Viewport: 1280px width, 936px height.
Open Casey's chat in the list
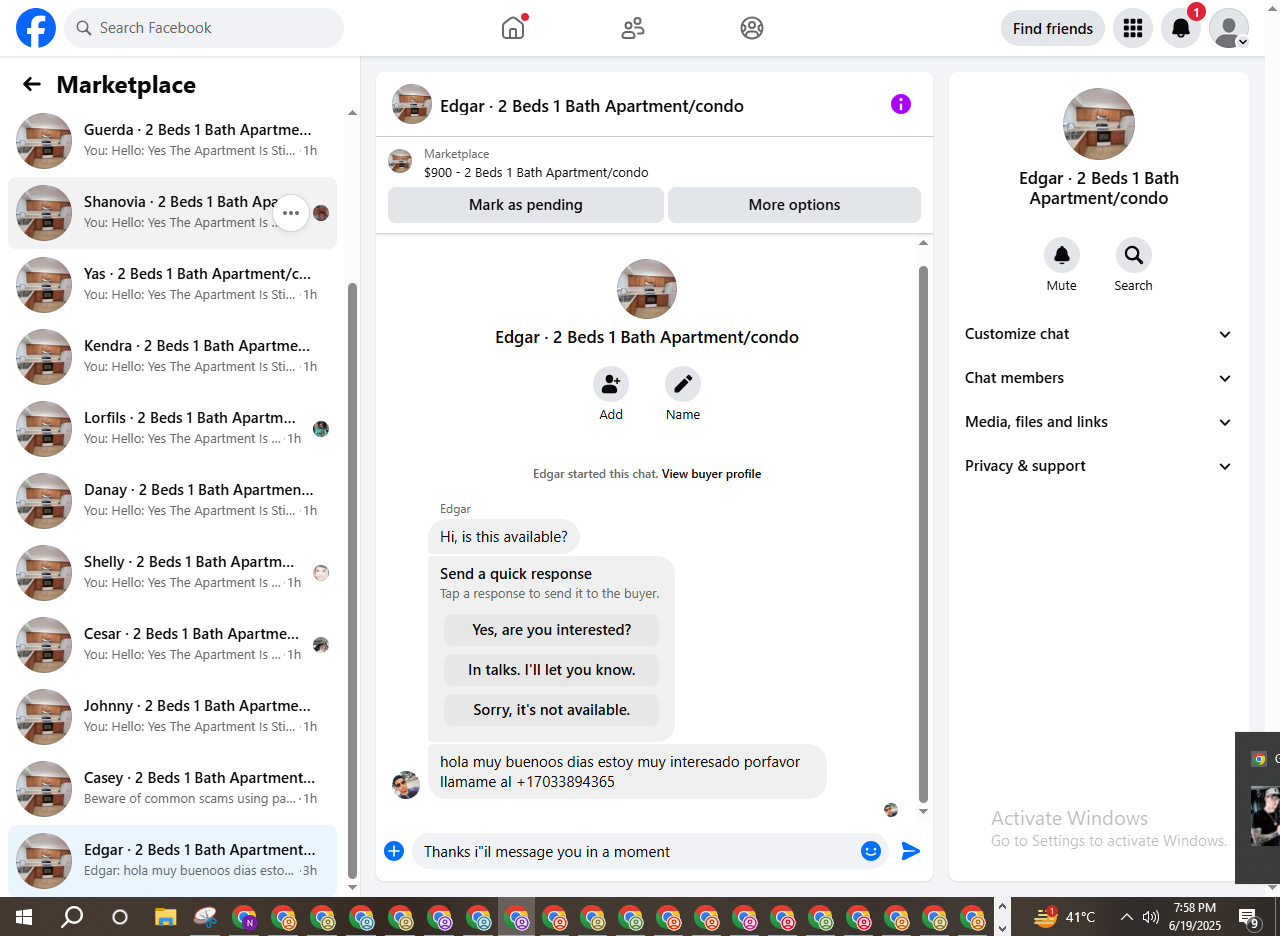172,789
